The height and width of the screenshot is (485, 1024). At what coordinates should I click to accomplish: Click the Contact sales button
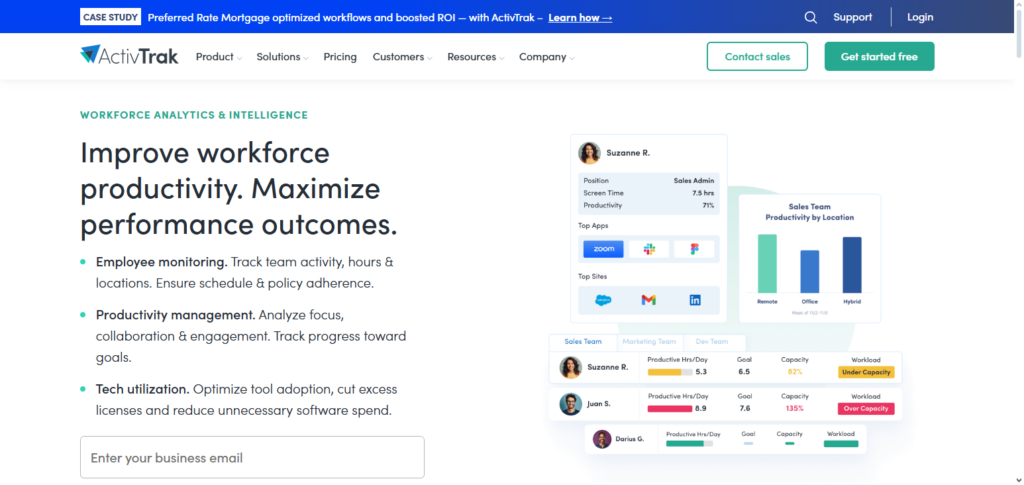(758, 57)
